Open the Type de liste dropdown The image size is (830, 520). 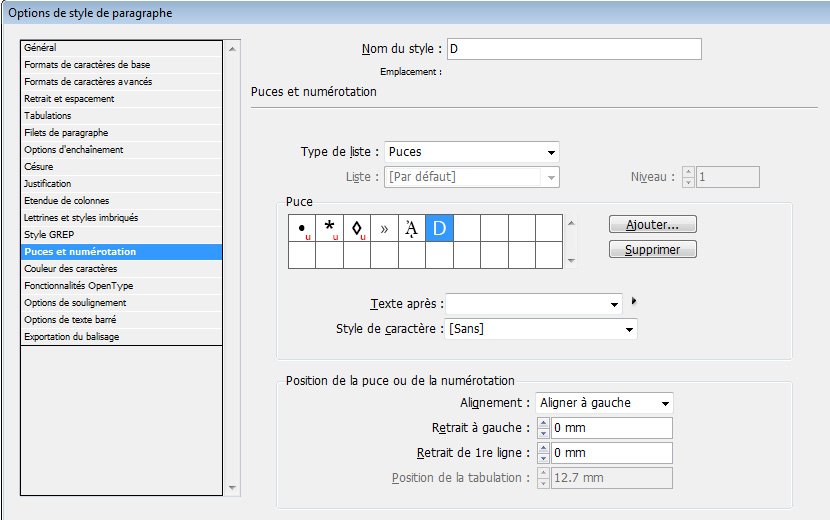(x=551, y=153)
